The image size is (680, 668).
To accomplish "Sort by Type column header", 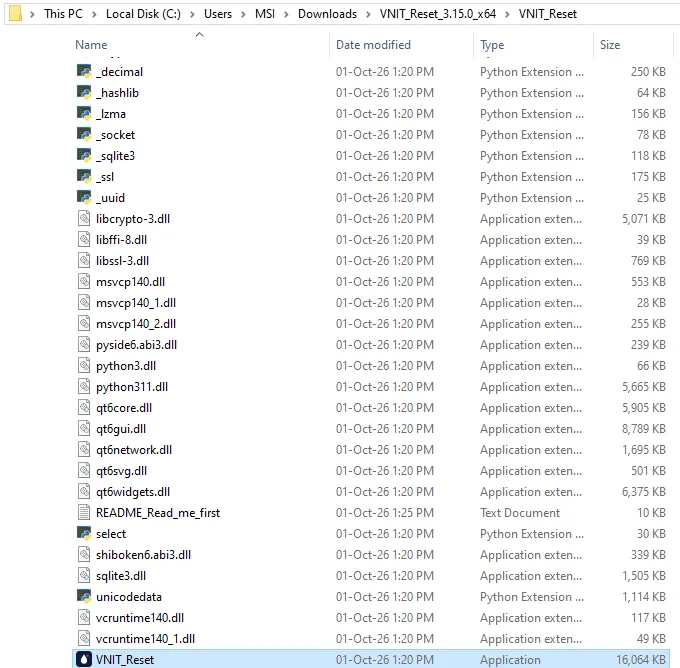I will pos(492,45).
